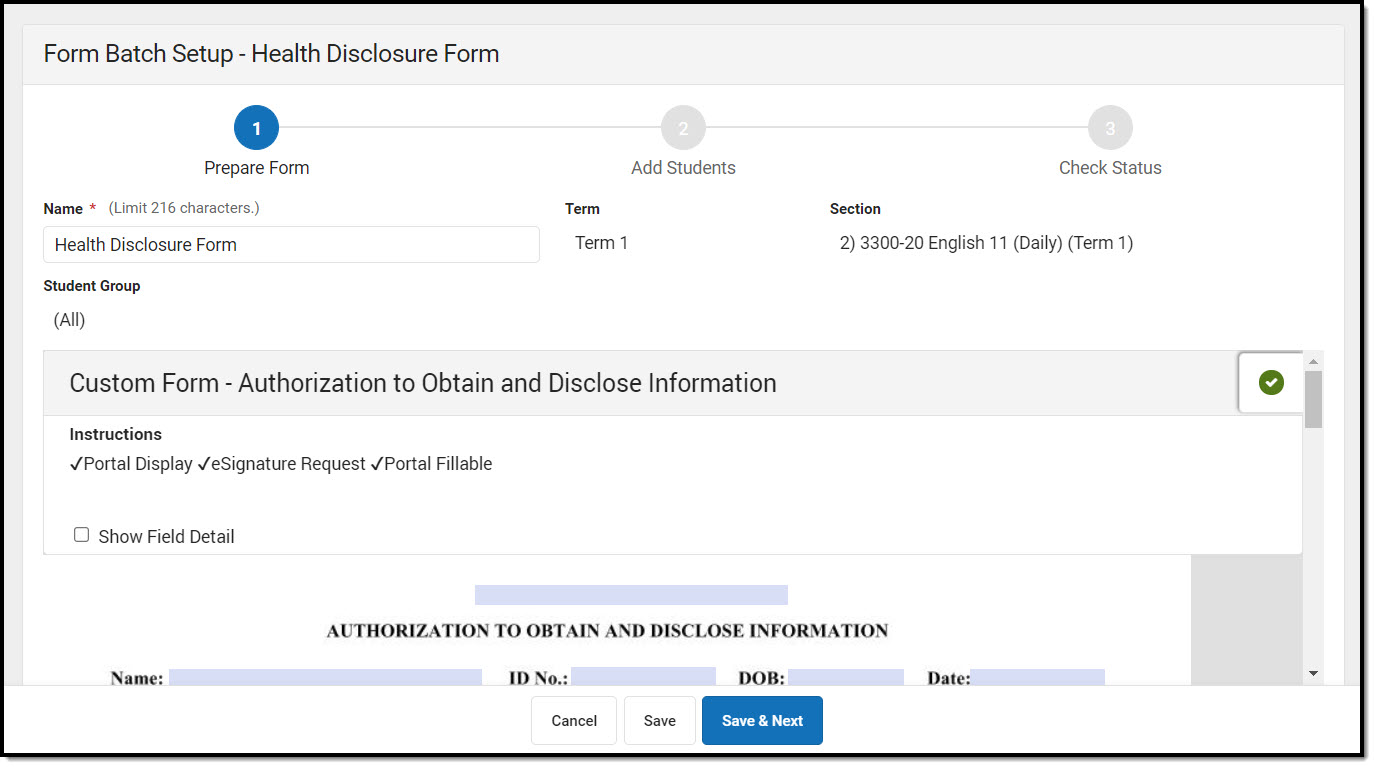Click step 1 Prepare Form circle
The width and height of the screenshot is (1374, 767).
point(256,128)
